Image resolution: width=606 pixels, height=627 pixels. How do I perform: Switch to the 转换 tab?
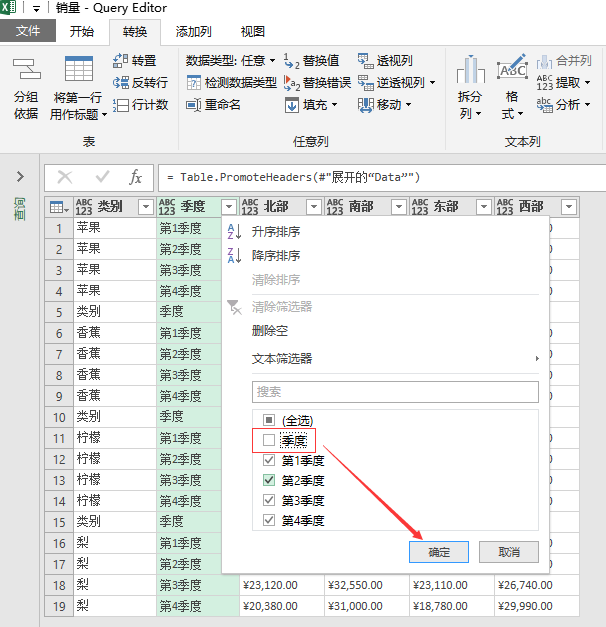(135, 32)
